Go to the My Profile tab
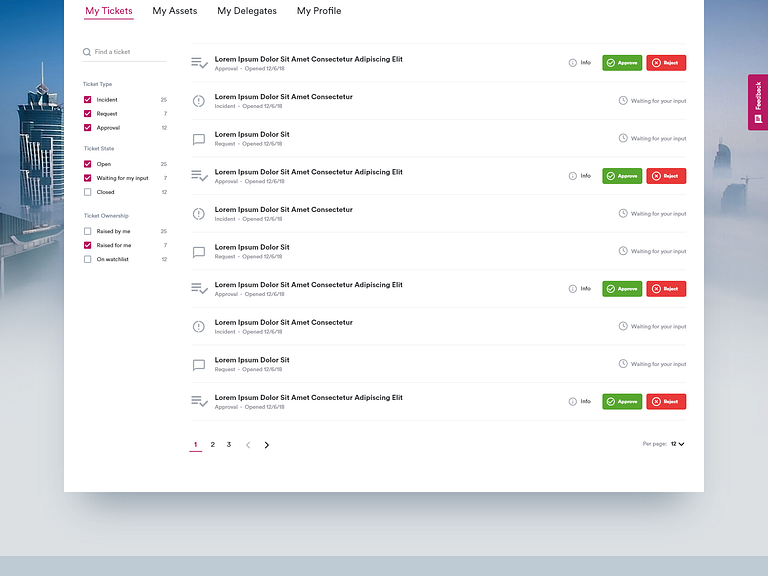This screenshot has width=768, height=576. 319,11
